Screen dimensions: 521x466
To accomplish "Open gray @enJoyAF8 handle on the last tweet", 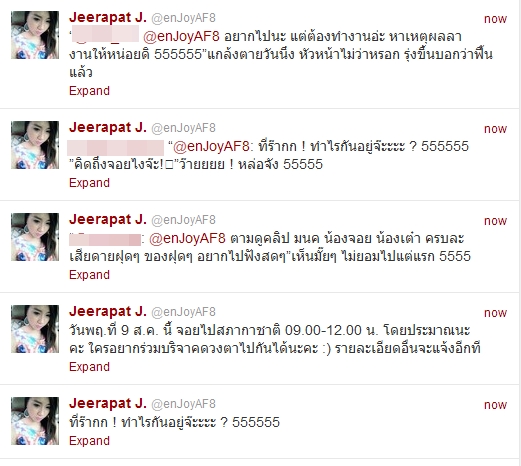I will click(184, 404).
